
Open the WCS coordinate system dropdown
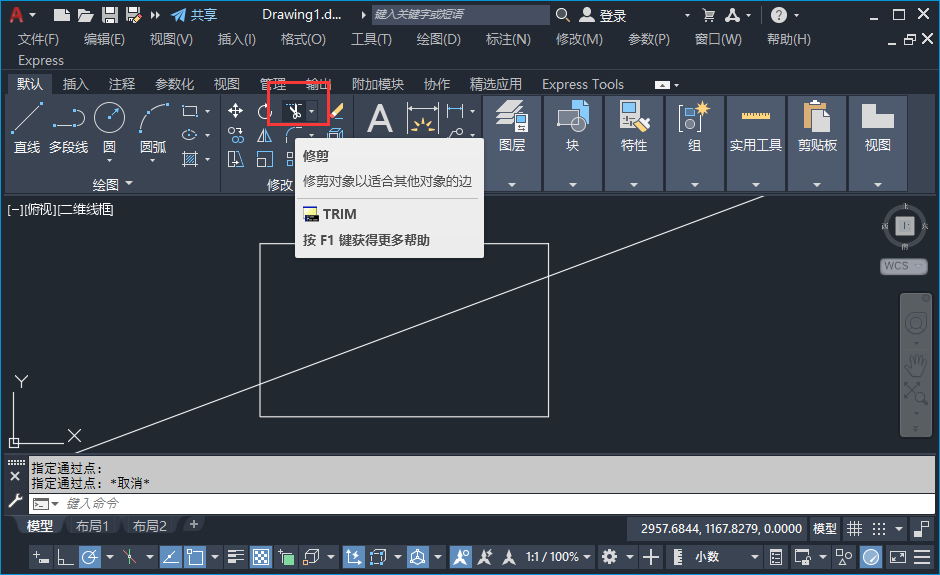coord(903,266)
